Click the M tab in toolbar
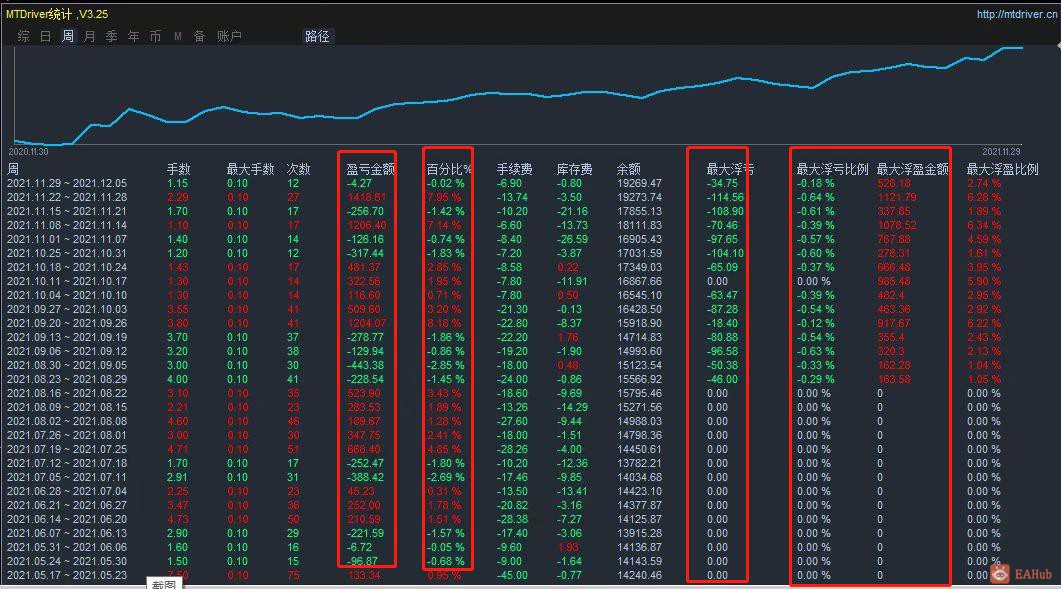Image resolution: width=1061 pixels, height=589 pixels. click(x=177, y=37)
